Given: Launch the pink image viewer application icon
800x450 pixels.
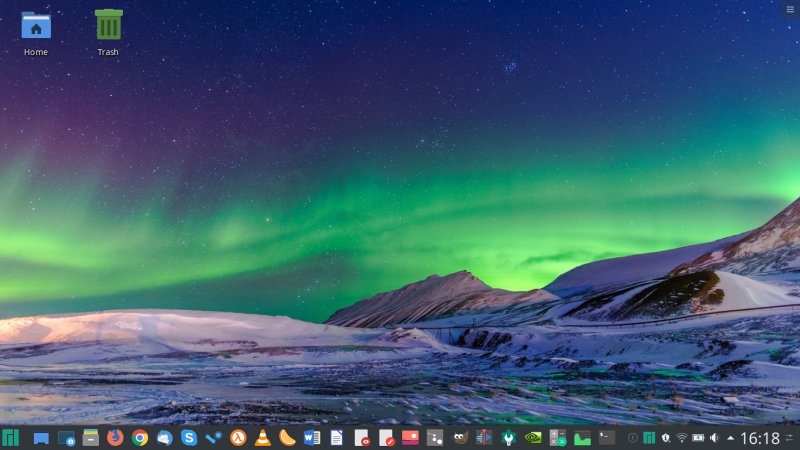Looking at the screenshot, I should [x=410, y=438].
